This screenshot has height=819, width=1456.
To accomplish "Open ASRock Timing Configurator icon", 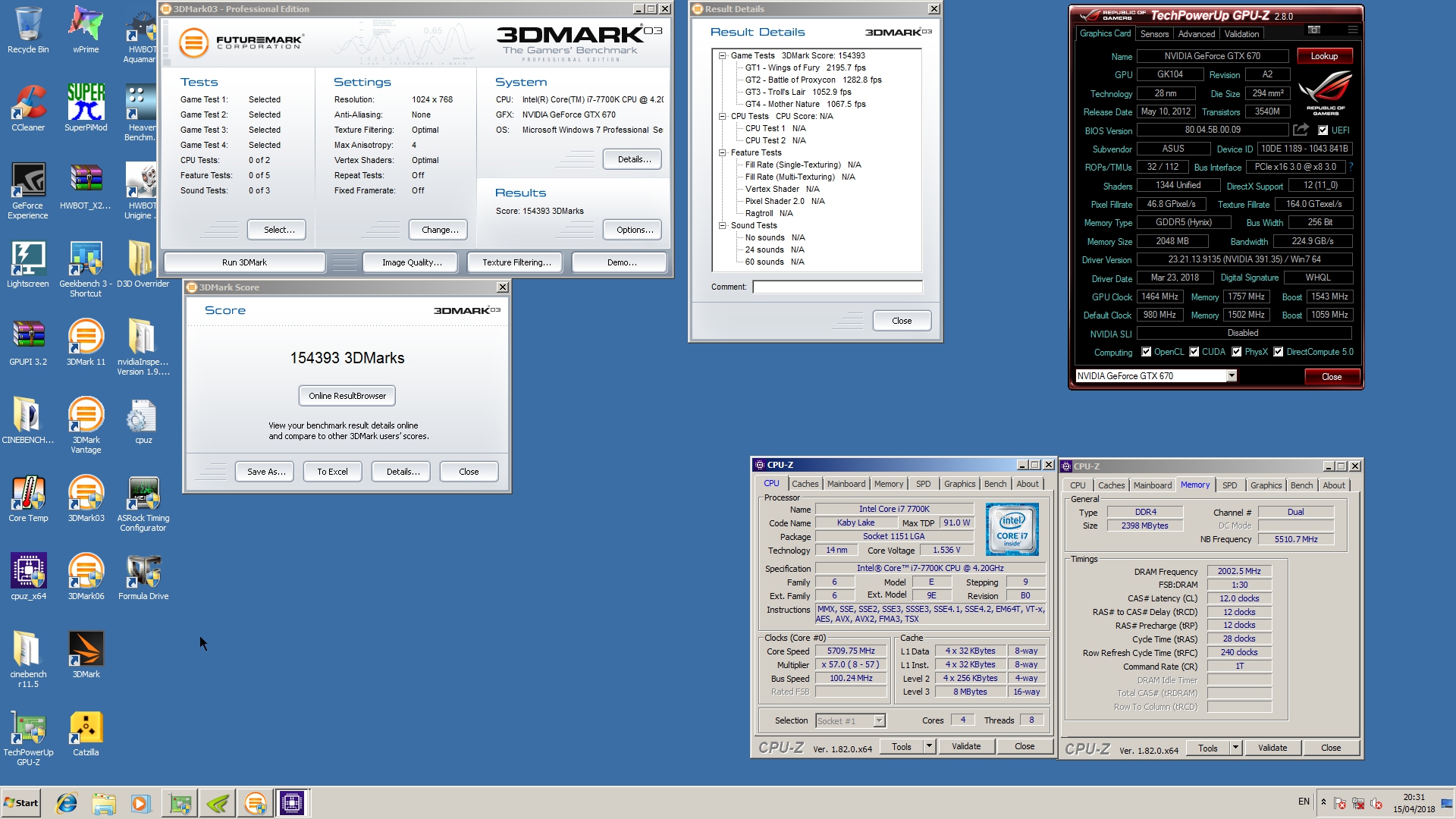I will (143, 504).
